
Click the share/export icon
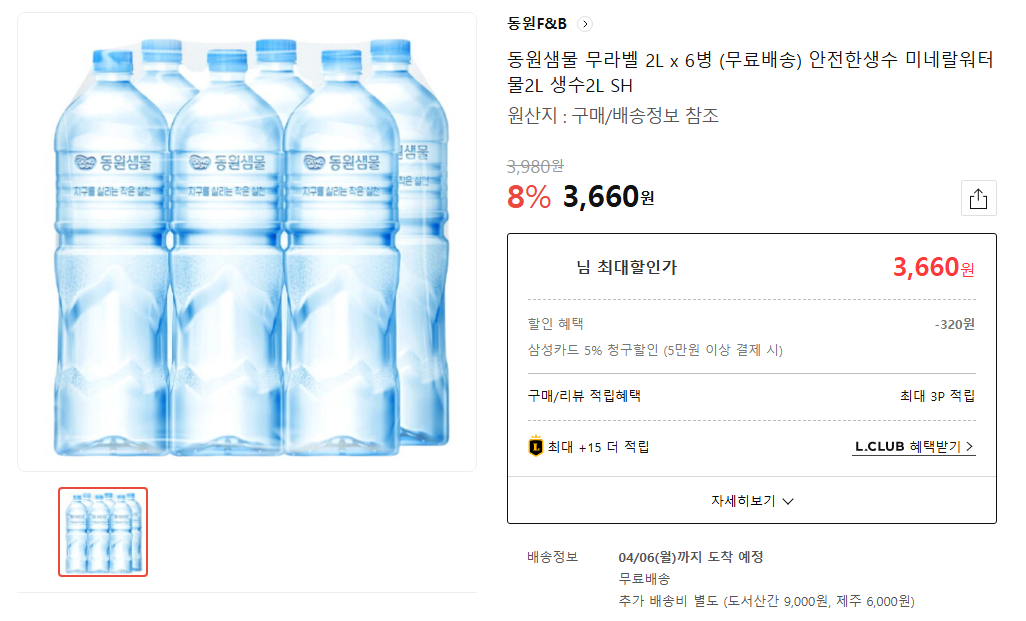(979, 197)
